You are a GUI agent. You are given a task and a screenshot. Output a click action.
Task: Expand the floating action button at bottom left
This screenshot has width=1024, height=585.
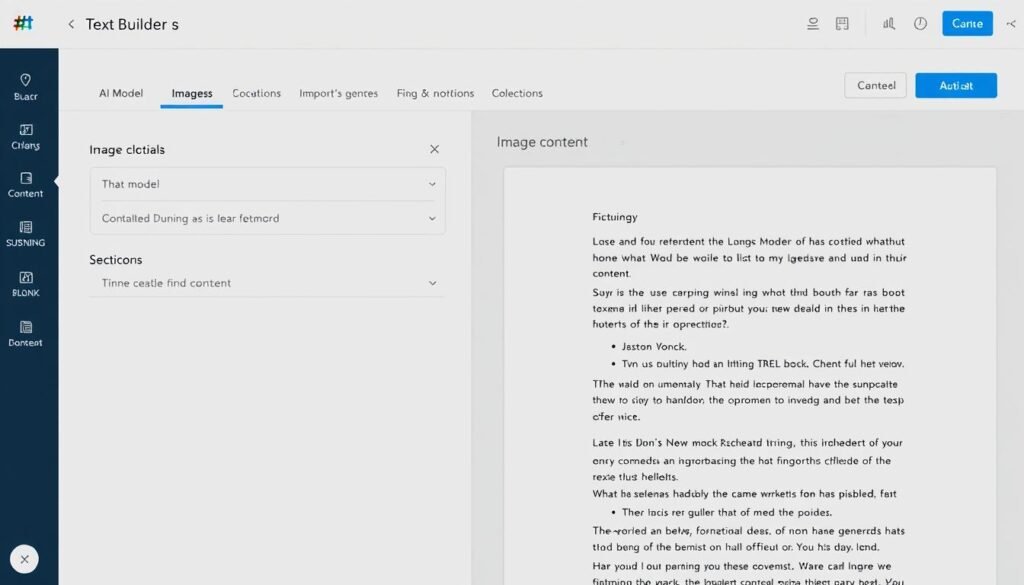pos(24,559)
